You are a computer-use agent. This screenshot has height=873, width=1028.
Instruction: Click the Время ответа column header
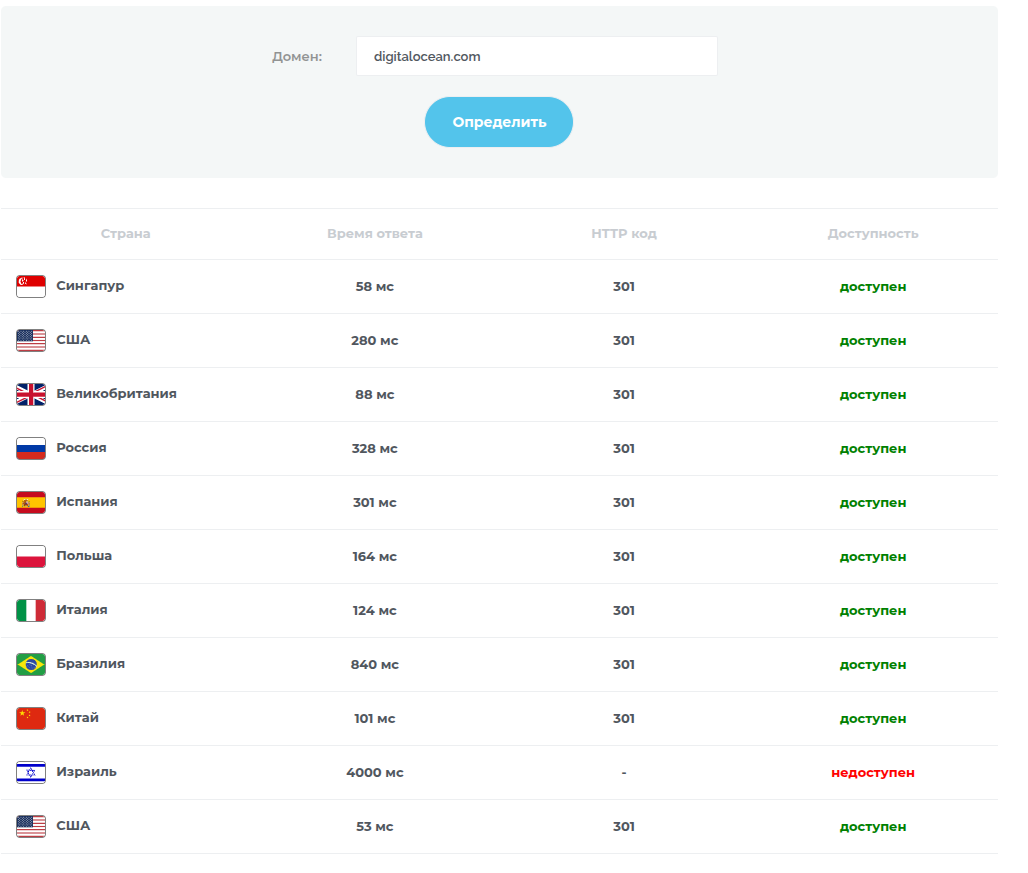[x=374, y=233]
